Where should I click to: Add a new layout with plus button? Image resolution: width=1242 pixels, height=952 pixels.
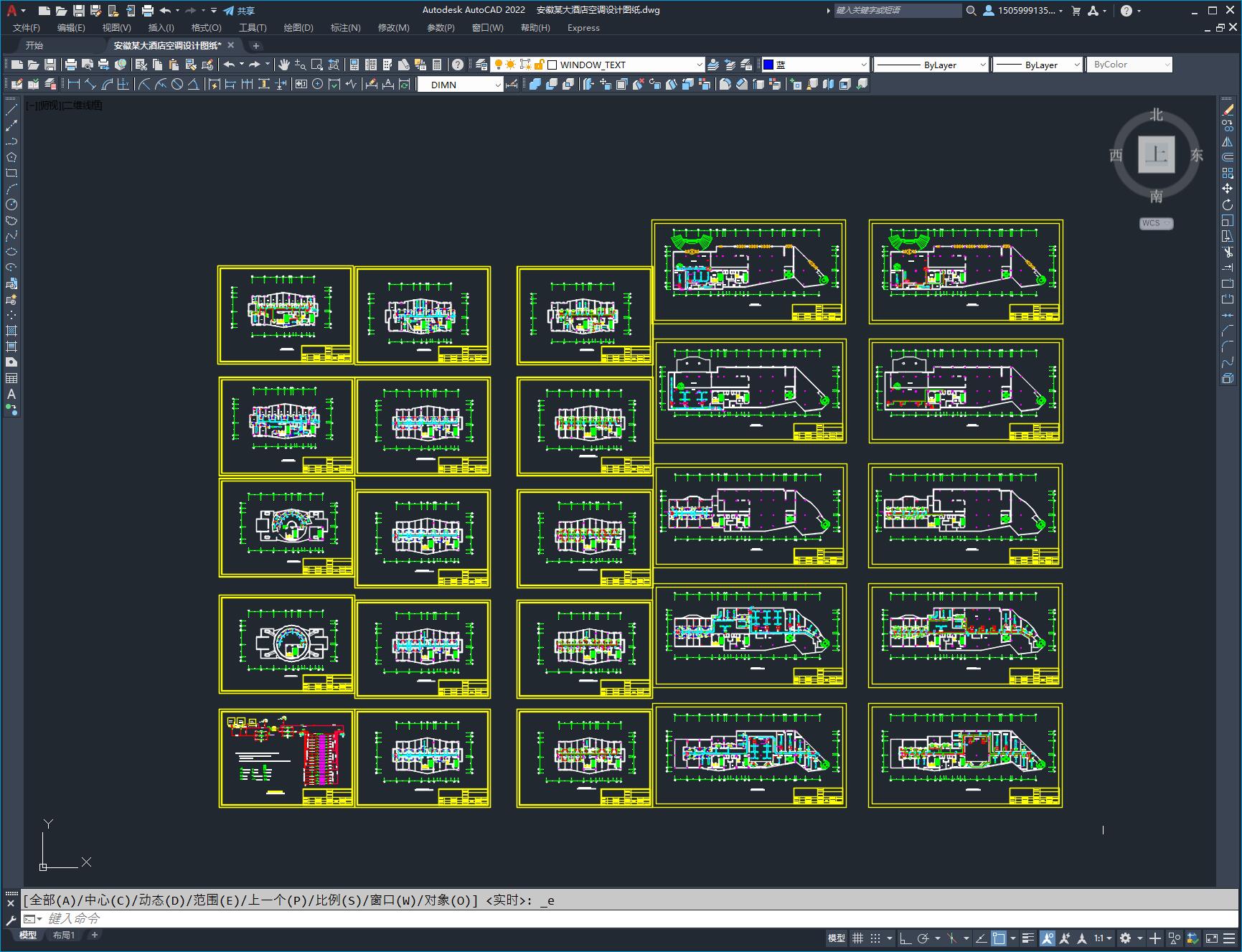[94, 935]
